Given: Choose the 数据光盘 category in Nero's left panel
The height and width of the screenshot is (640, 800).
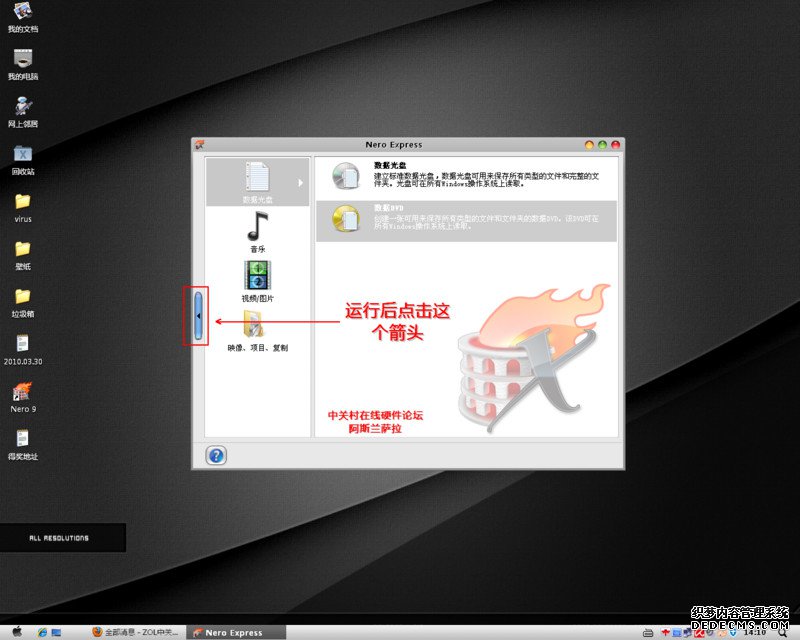Looking at the screenshot, I should (257, 182).
